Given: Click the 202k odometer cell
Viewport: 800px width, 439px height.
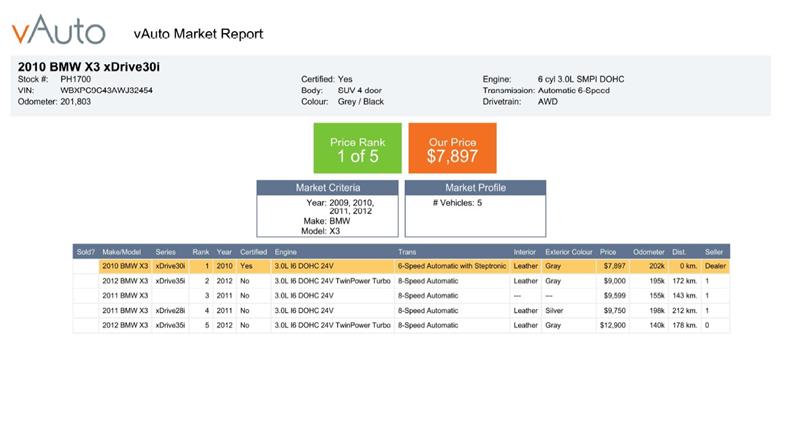Looking at the screenshot, I should [x=657, y=266].
